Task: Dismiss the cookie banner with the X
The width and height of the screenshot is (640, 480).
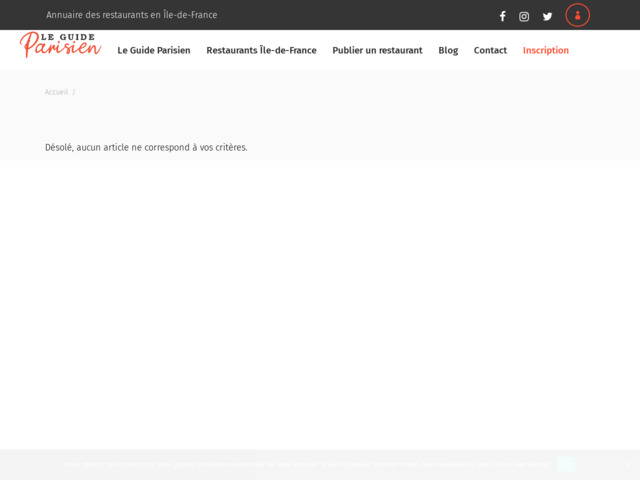Action: point(628,464)
